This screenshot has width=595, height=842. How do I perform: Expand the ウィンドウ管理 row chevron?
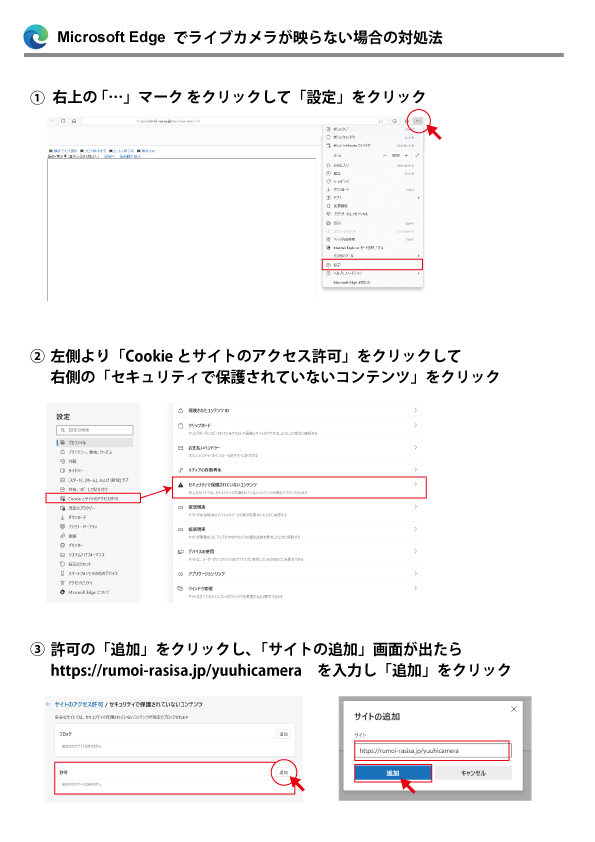416,589
